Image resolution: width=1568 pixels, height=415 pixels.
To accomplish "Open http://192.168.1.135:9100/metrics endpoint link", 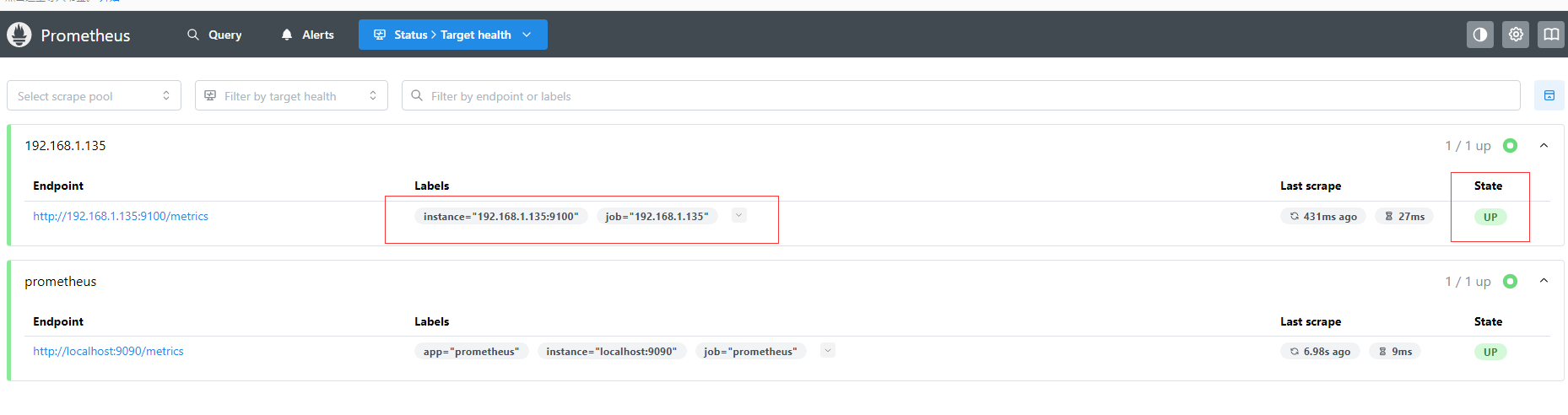I will coord(121,216).
